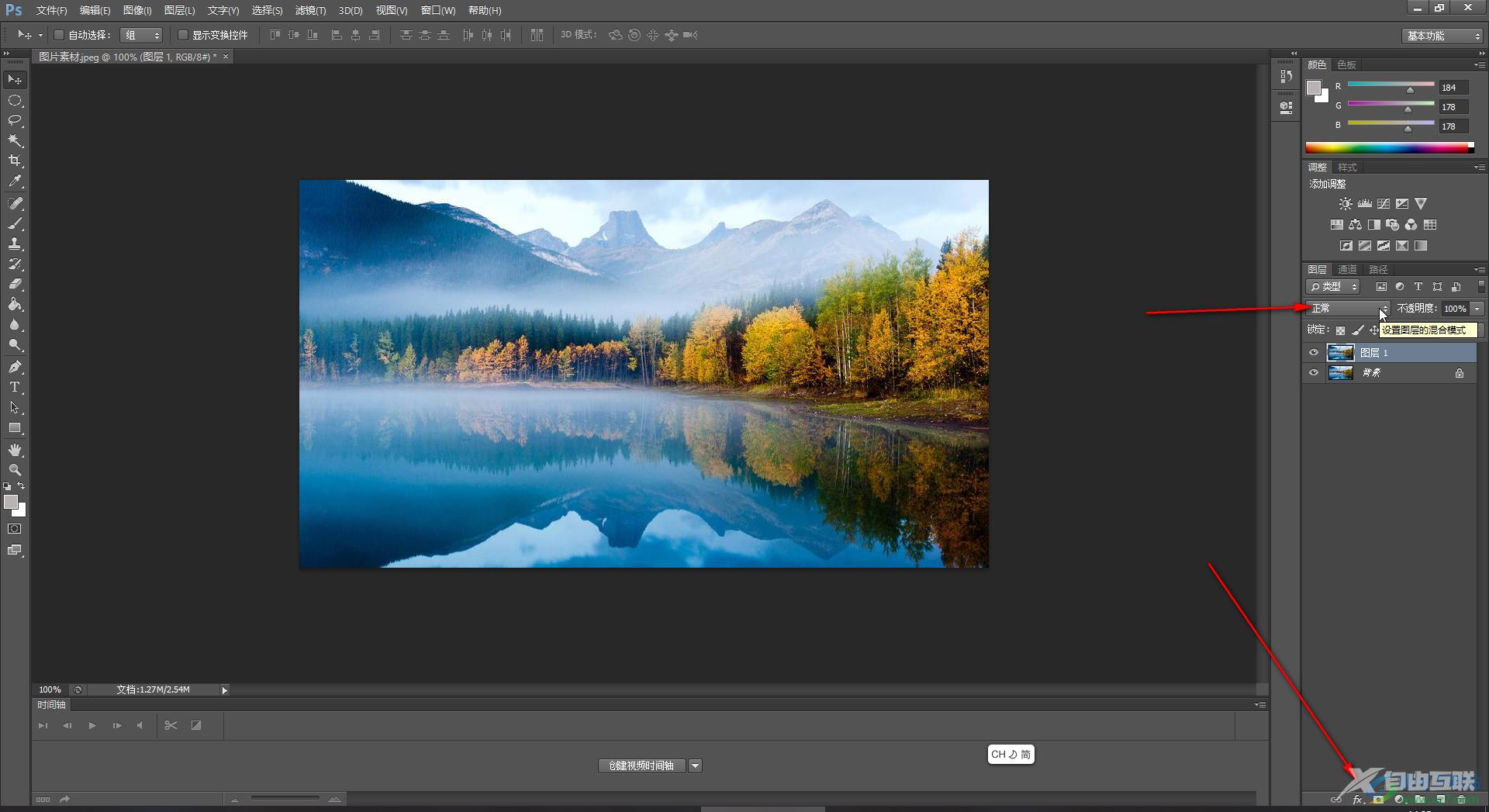Select the Dodge tool
Screen dimensions: 1489x812
tap(15, 344)
